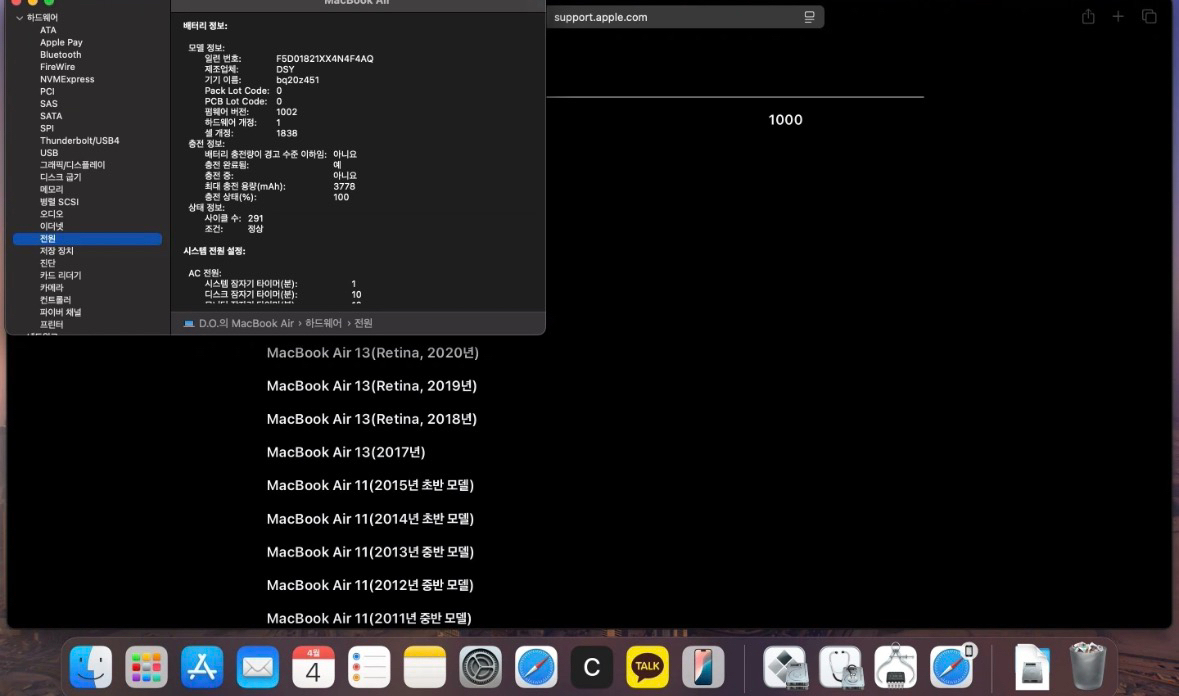Open MacBook Air 11(2015년 초반 모델) link
The height and width of the screenshot is (696, 1179).
click(x=370, y=486)
